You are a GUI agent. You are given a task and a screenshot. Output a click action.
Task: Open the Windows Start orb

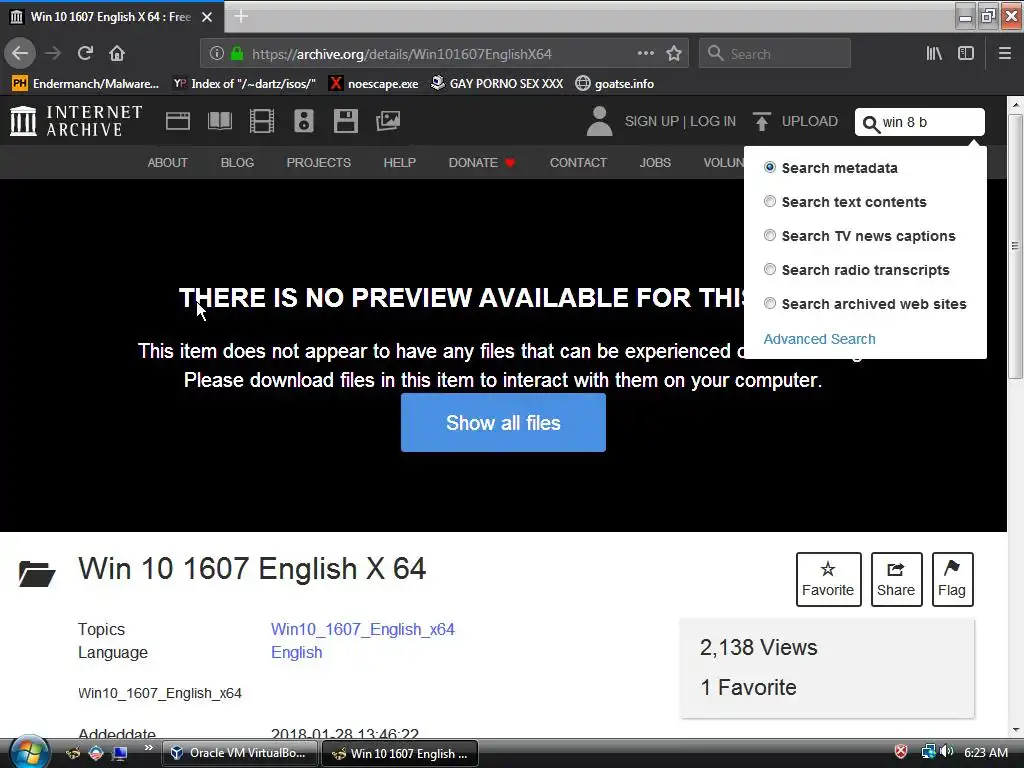click(28, 752)
